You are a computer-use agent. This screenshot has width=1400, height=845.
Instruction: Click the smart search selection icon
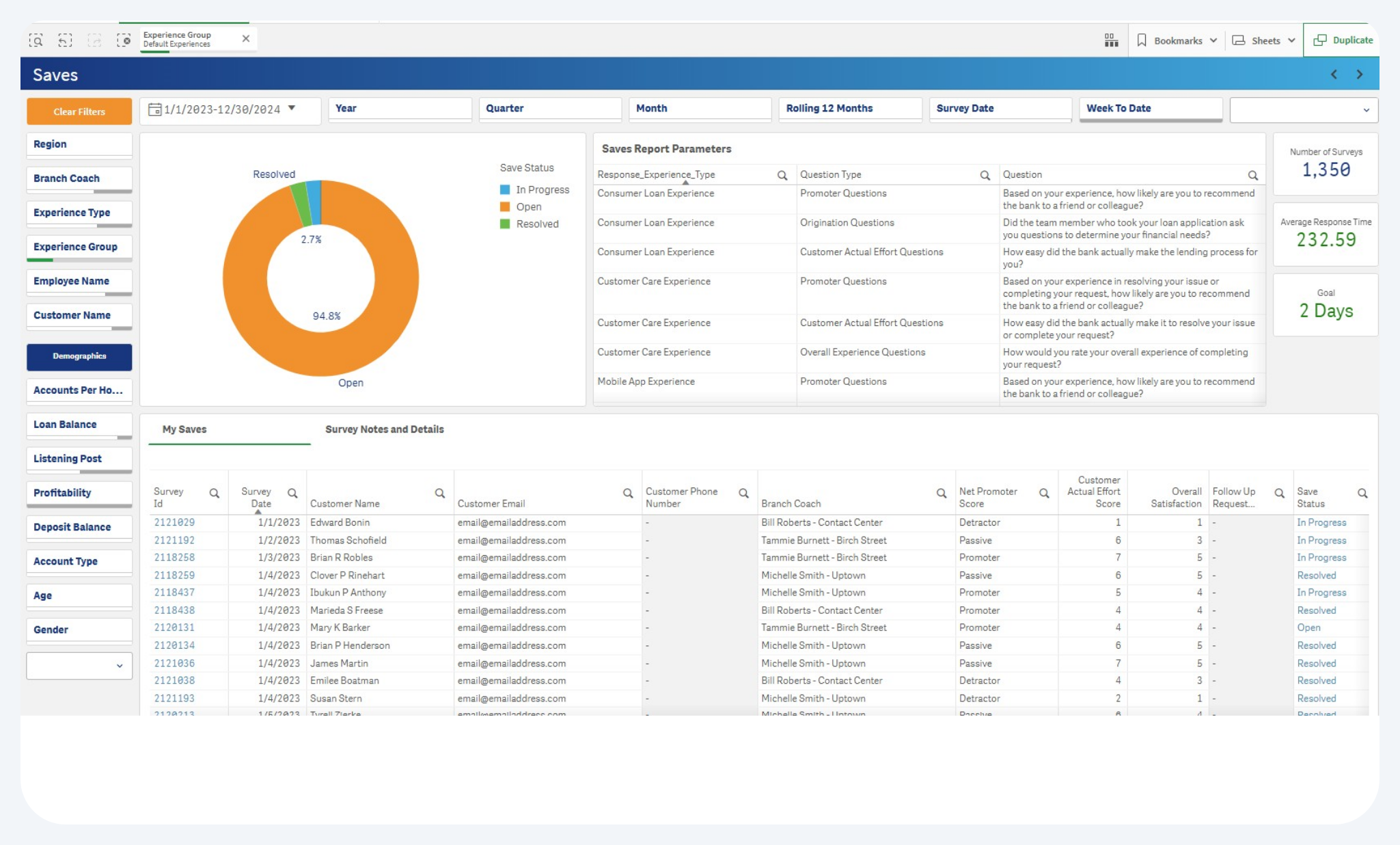tap(36, 40)
